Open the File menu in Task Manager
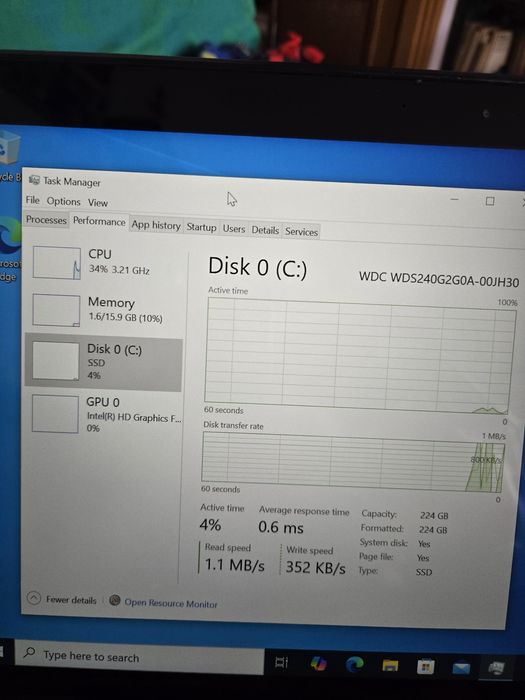This screenshot has height=700, width=525. [33, 200]
